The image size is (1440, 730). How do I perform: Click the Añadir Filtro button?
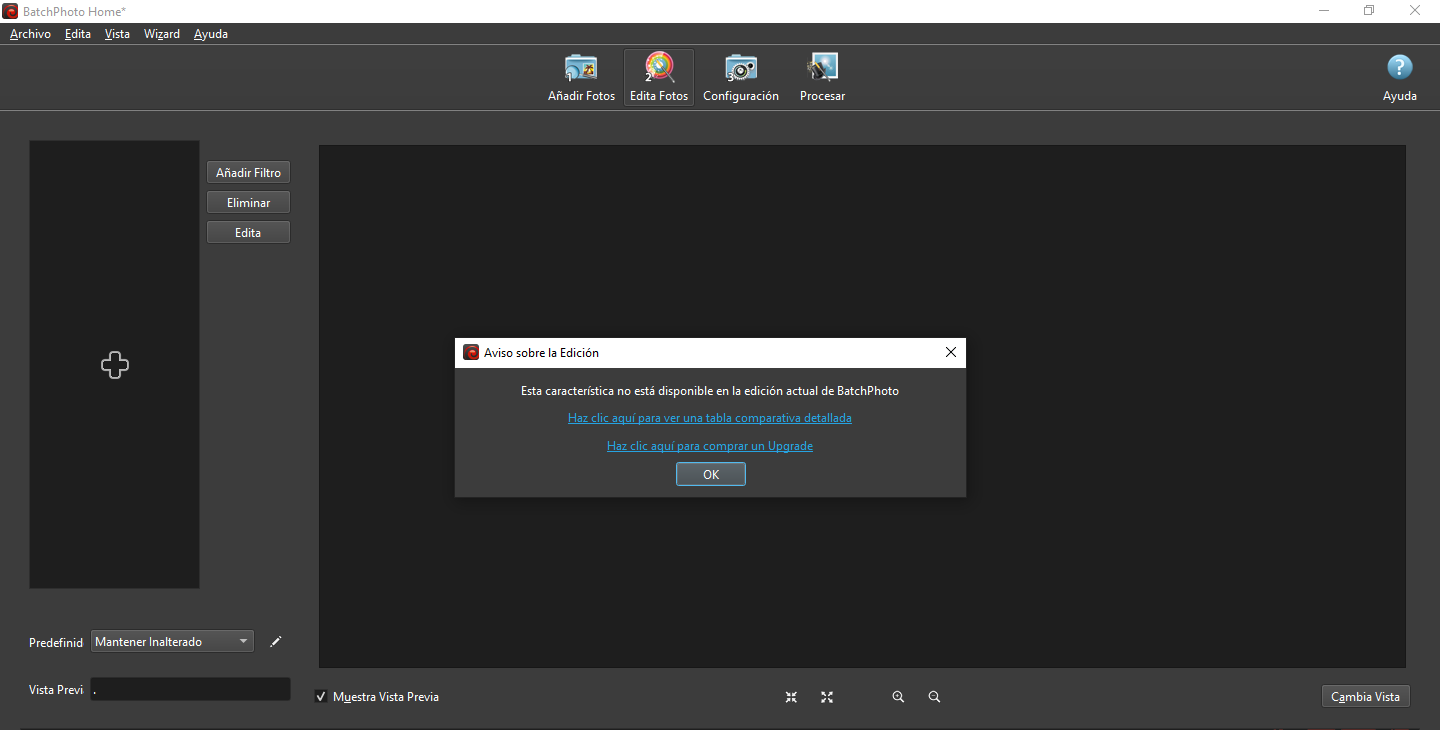tap(248, 173)
